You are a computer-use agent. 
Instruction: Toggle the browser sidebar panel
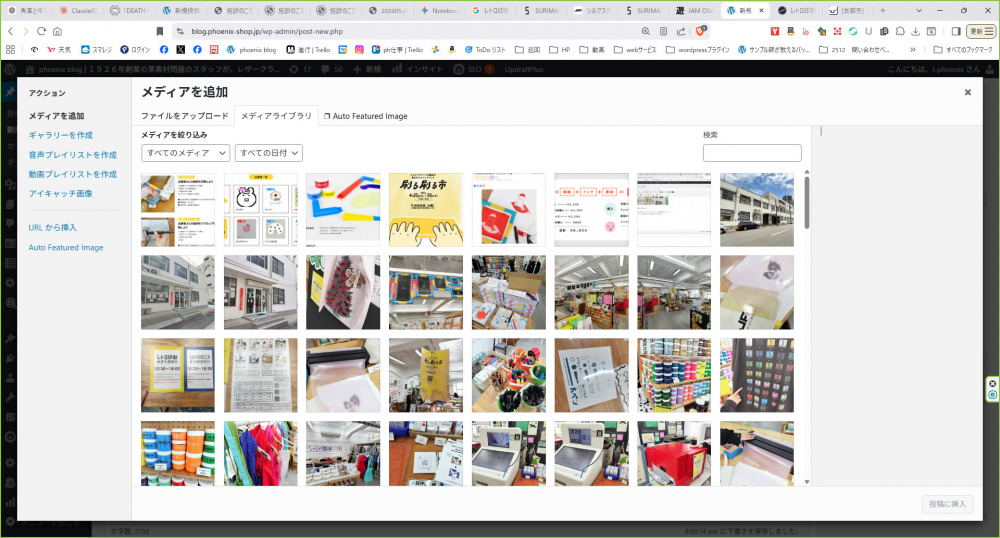tap(956, 31)
